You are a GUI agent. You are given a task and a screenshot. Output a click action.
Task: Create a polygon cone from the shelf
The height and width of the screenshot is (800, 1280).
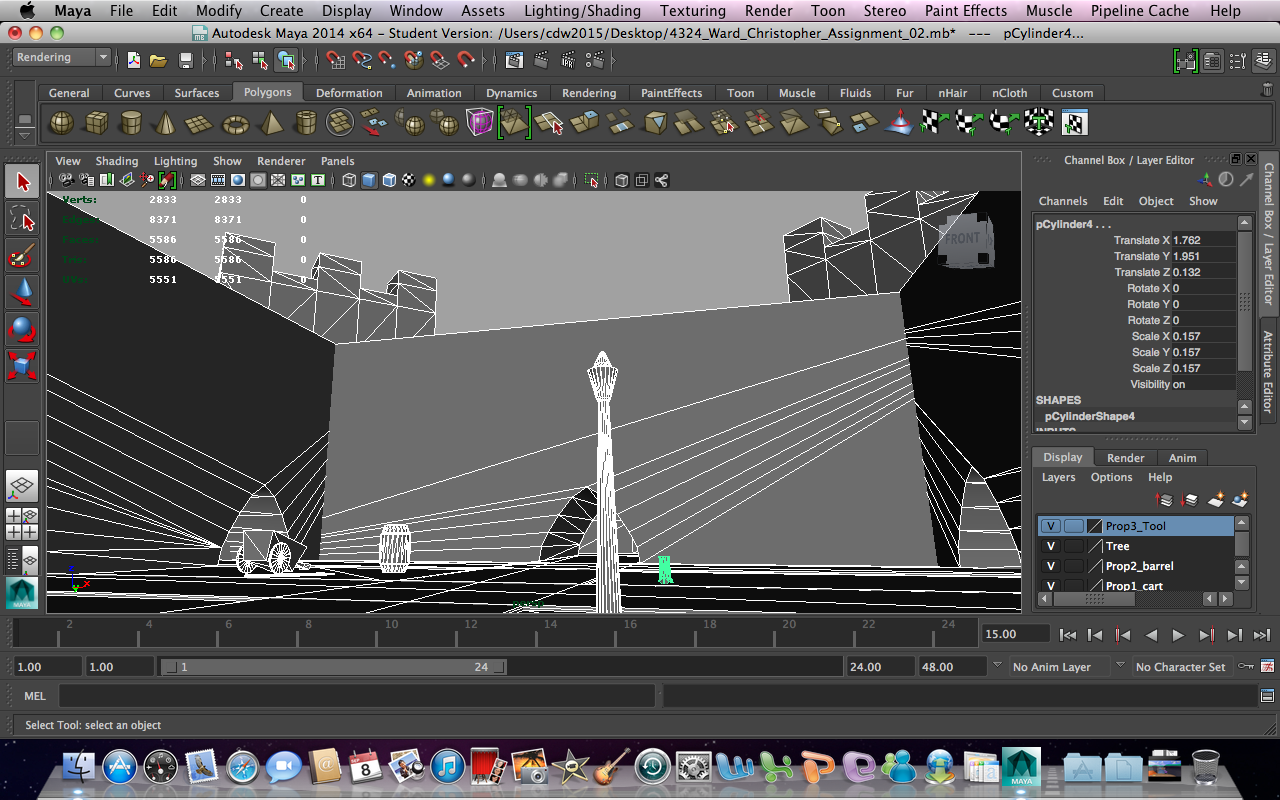click(x=165, y=123)
